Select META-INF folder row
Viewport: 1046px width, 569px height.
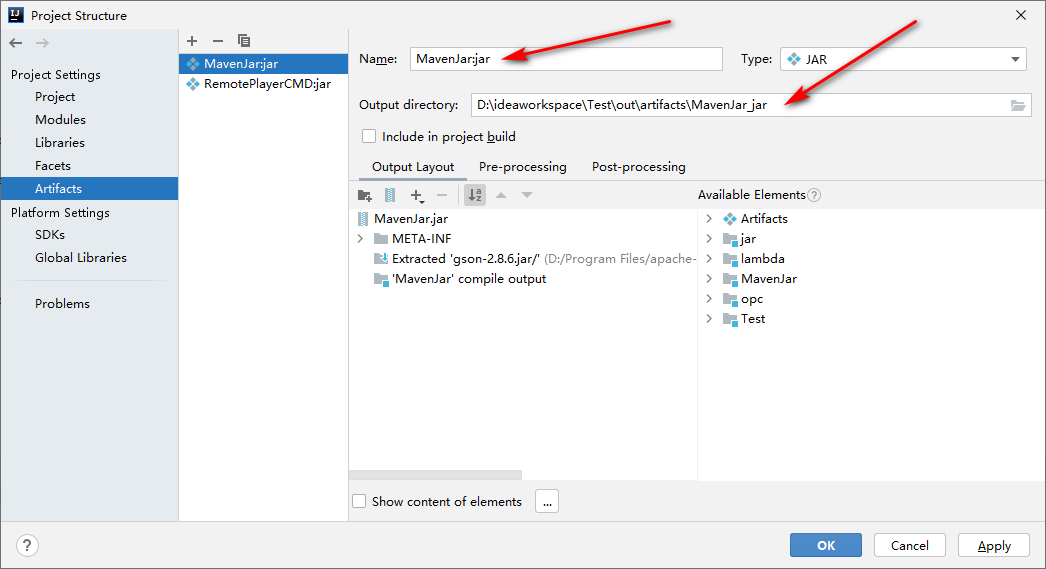coord(413,239)
